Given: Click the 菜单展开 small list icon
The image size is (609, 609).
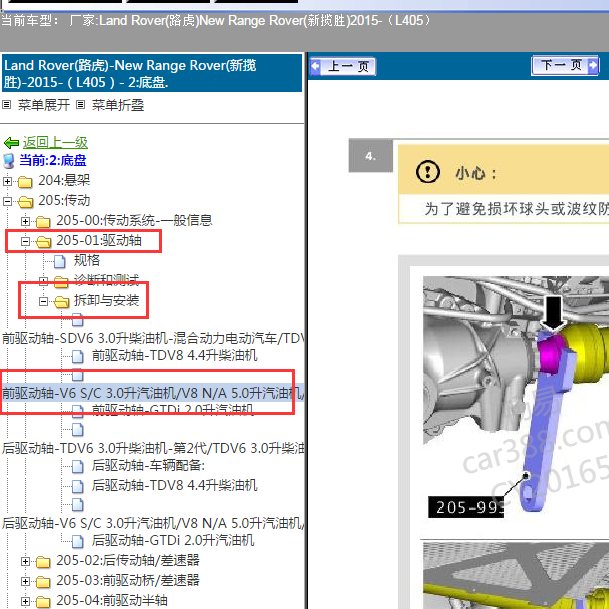Looking at the screenshot, I should coord(7,104).
